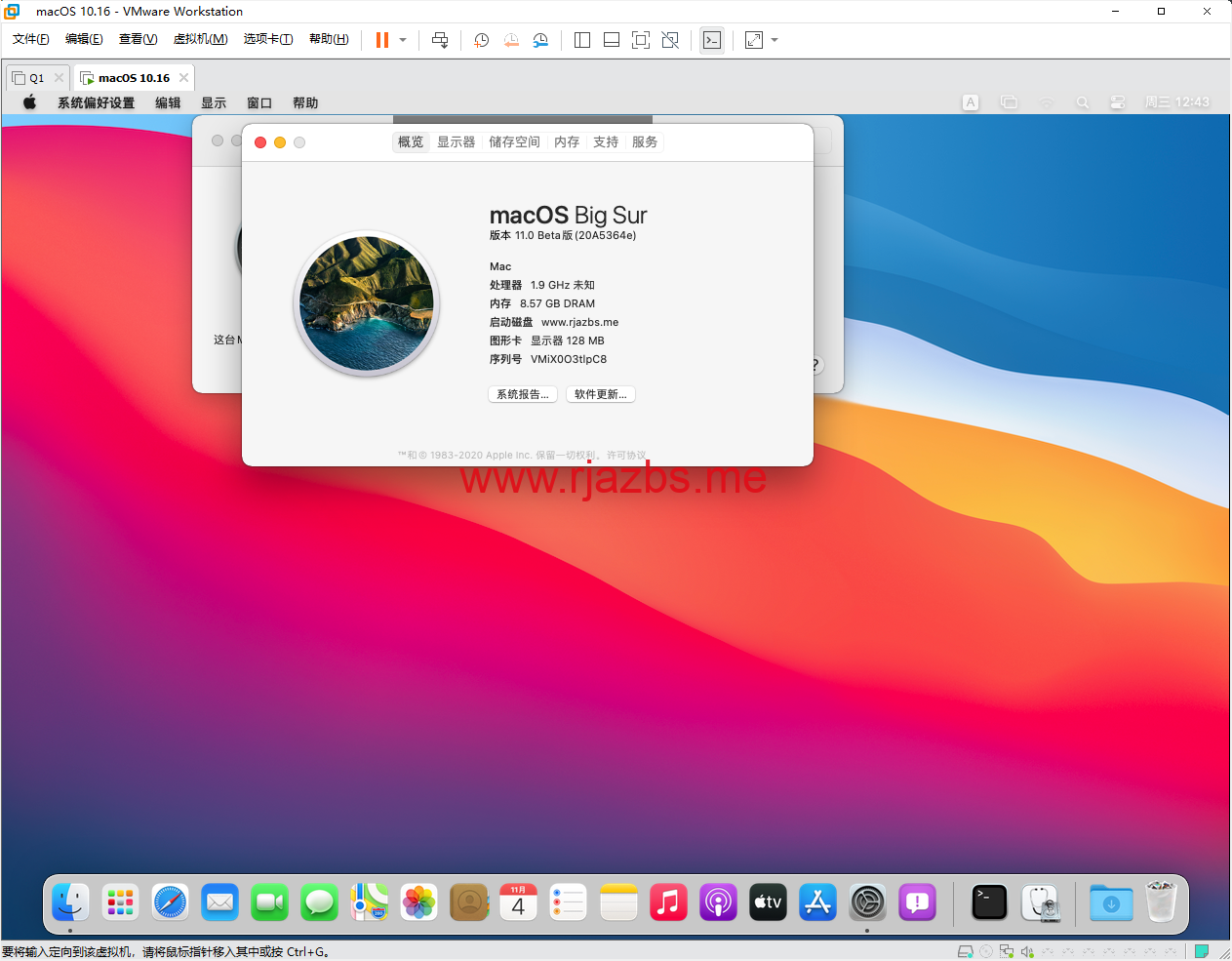
Task: Click the input source A icon in menu bar
Action: 971,102
